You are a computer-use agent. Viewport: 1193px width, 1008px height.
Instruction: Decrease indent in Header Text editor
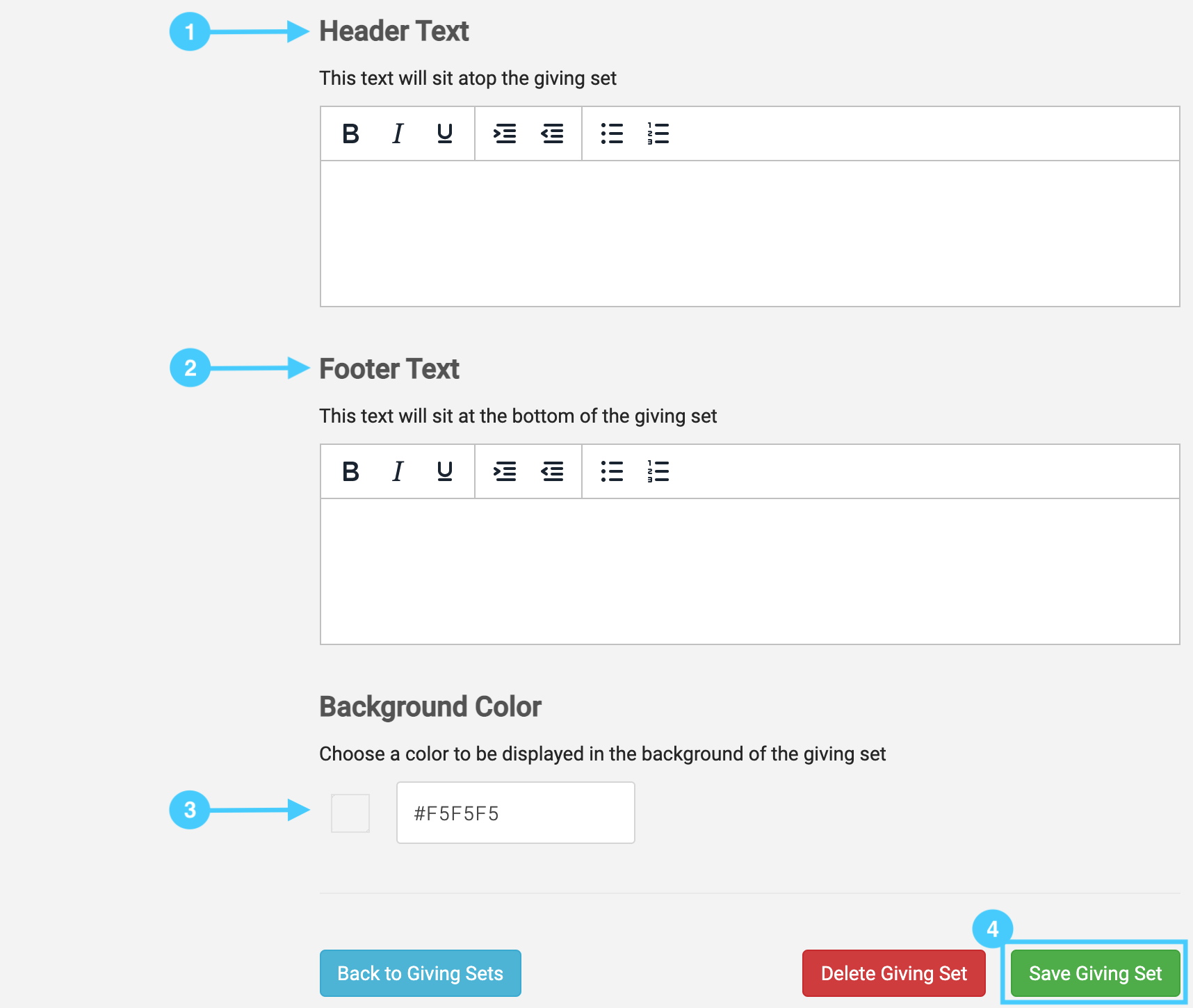(553, 133)
